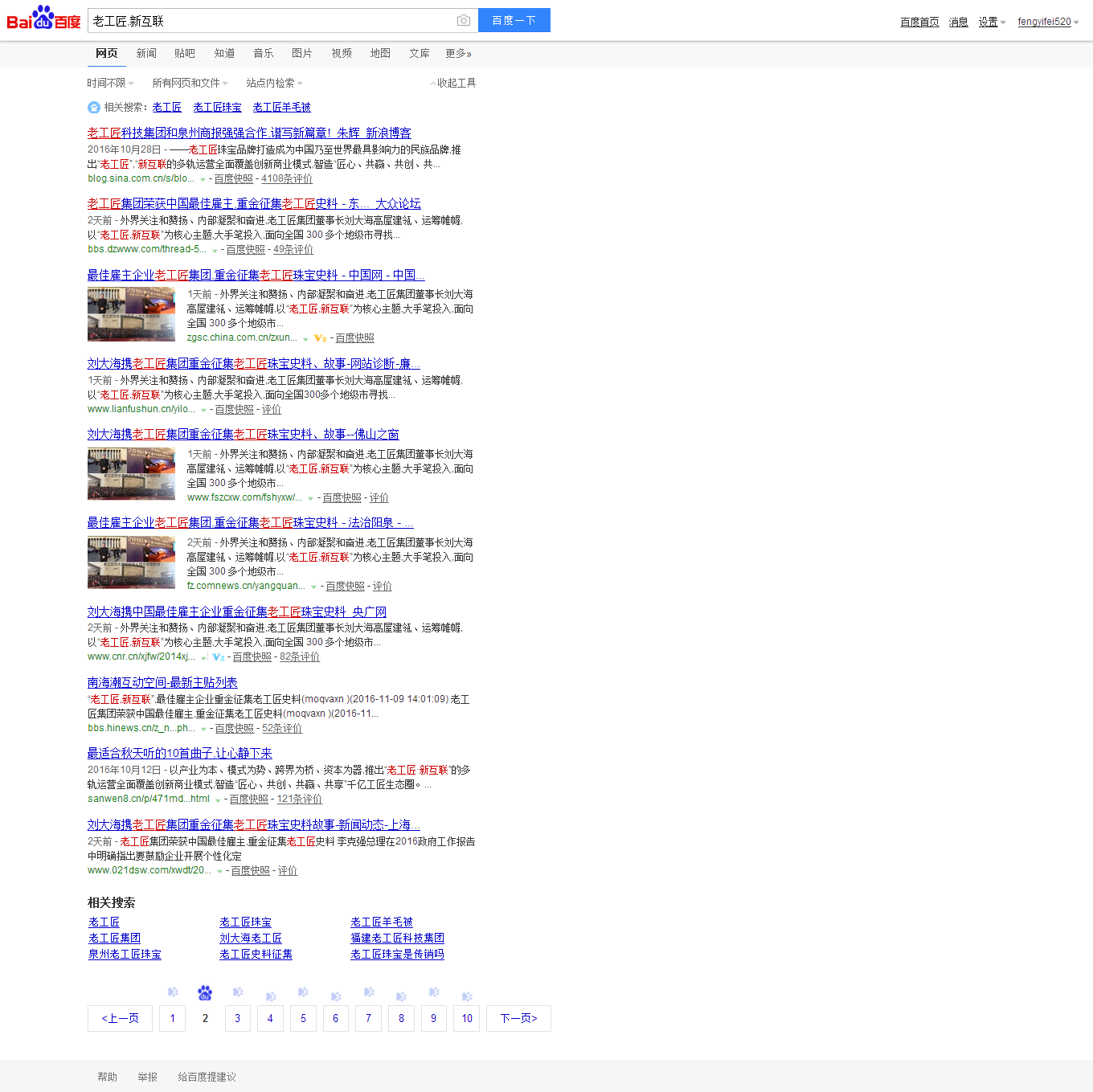Screen dimensions: 1093x1092
Task: Click the paw icon beside 相关搜索
Action: [94, 108]
